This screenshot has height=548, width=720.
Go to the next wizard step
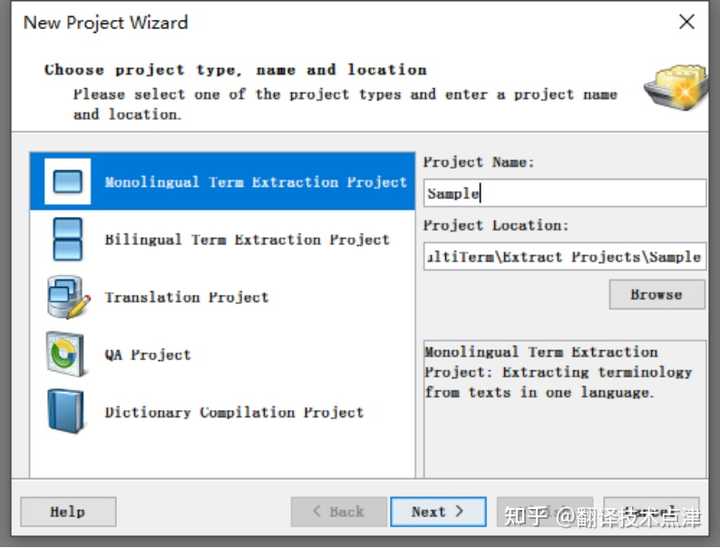point(438,512)
